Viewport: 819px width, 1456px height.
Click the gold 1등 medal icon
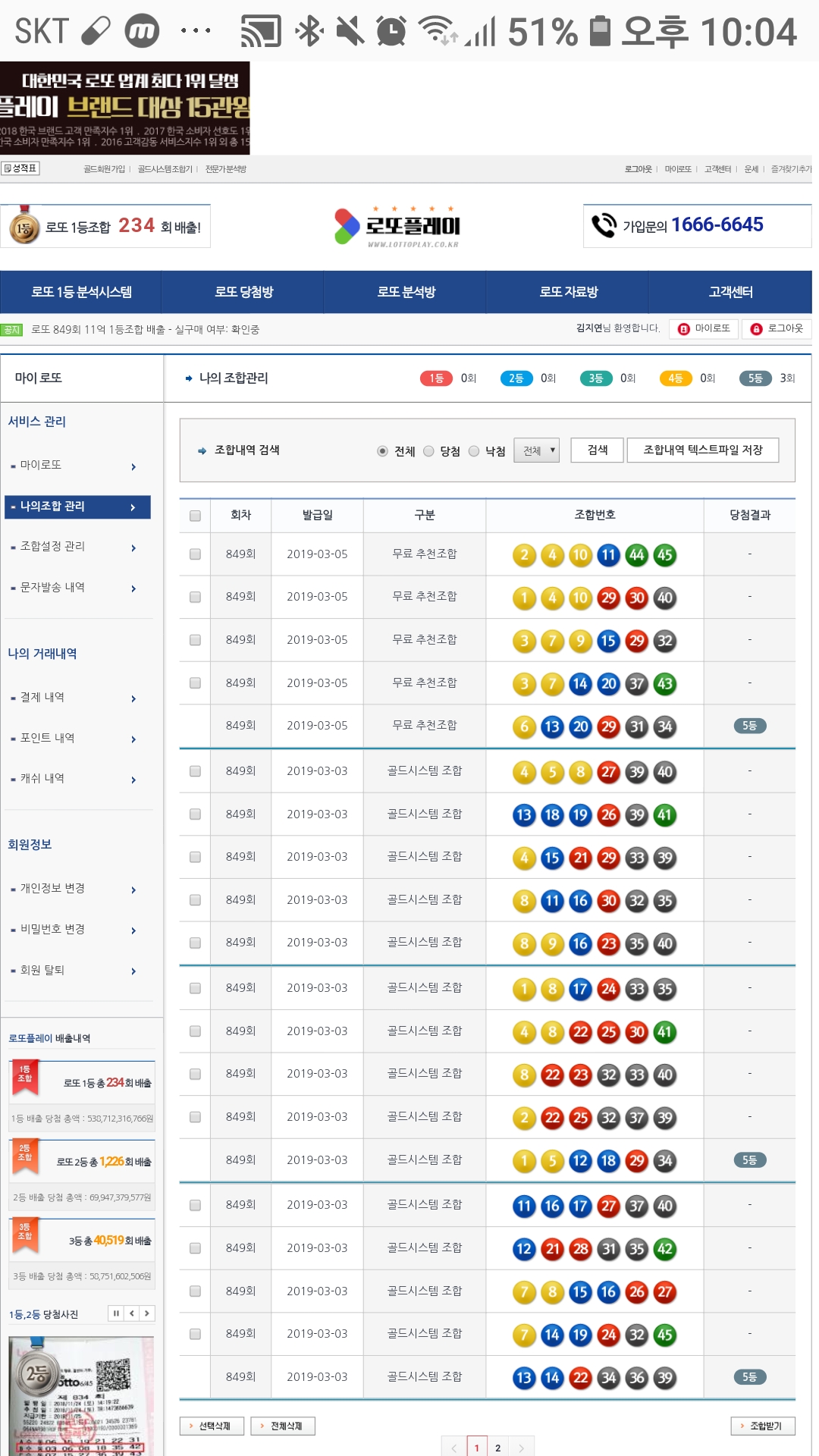tap(24, 227)
